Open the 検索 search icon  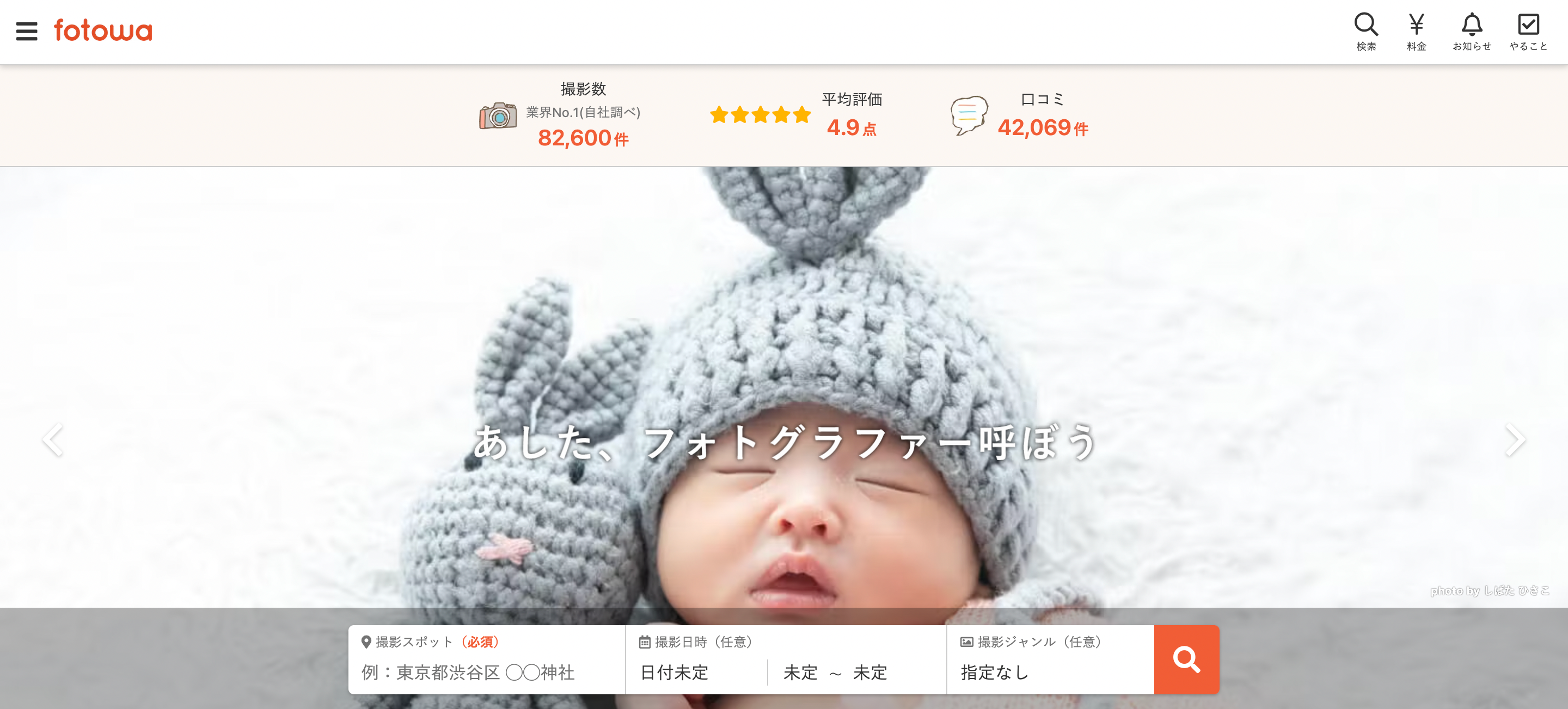(x=1366, y=32)
